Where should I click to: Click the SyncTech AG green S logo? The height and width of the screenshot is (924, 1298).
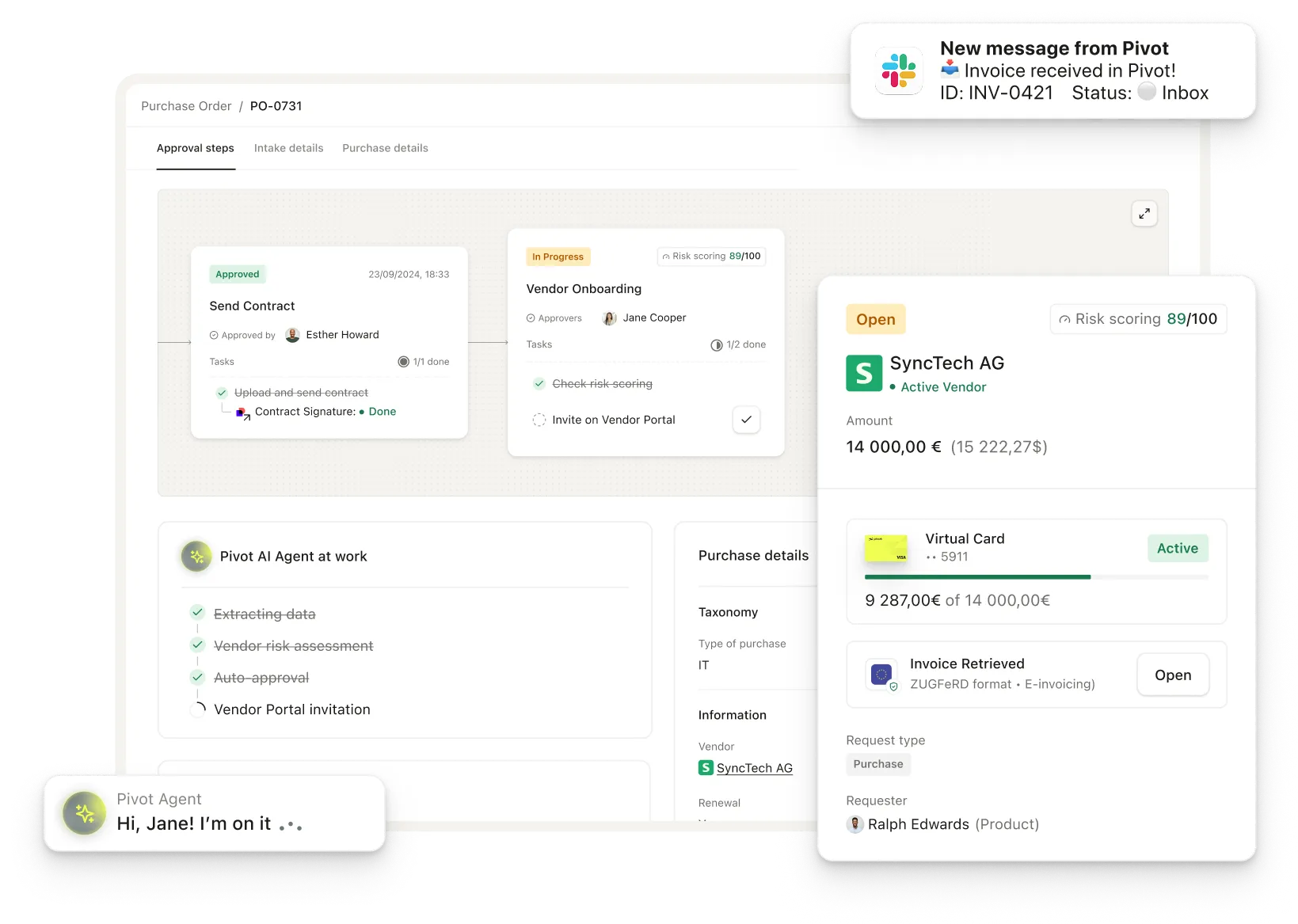(864, 373)
